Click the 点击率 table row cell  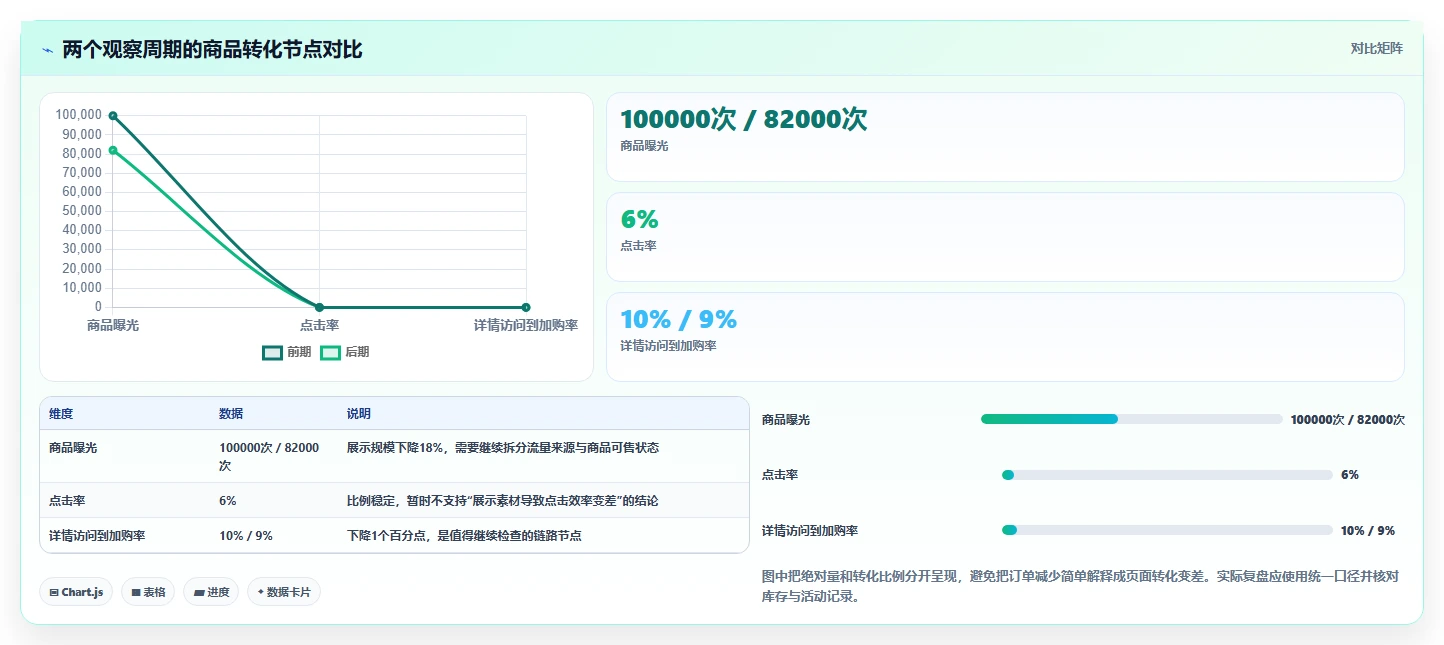coord(67,500)
